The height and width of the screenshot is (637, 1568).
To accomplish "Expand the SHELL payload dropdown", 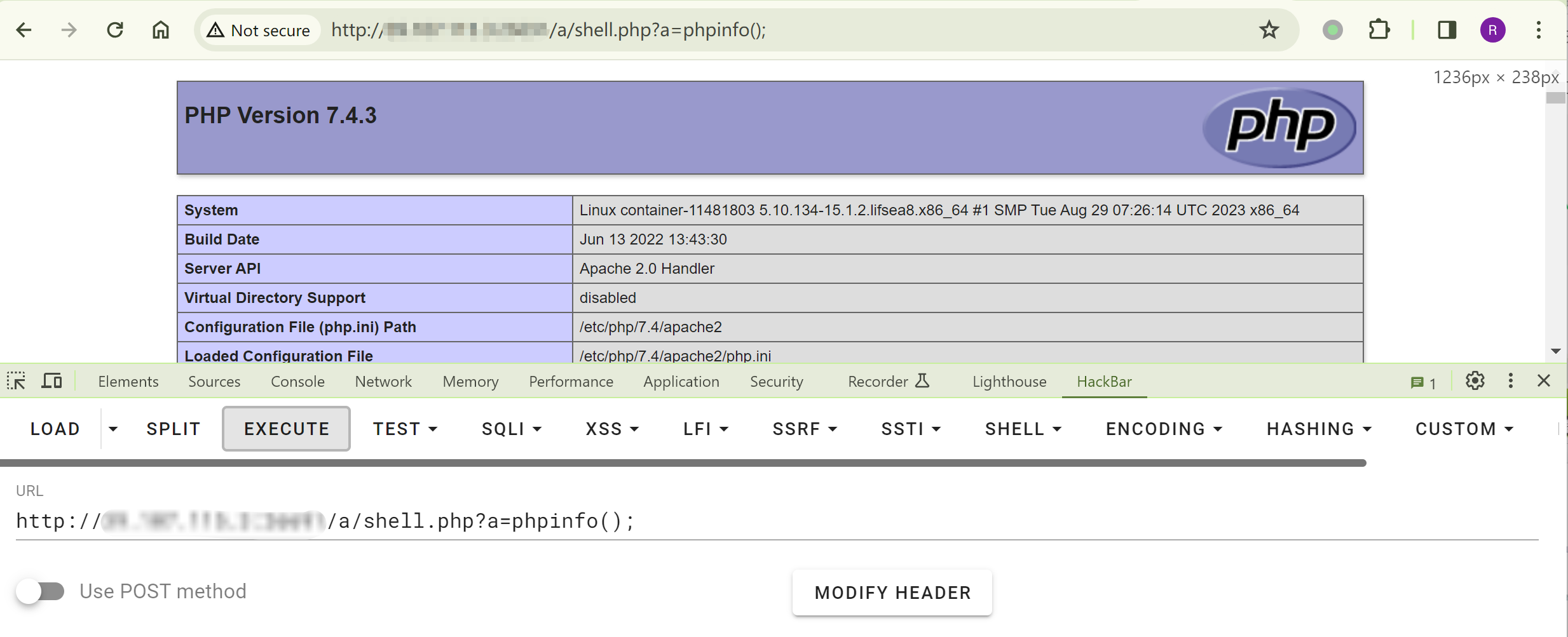I will click(1023, 429).
